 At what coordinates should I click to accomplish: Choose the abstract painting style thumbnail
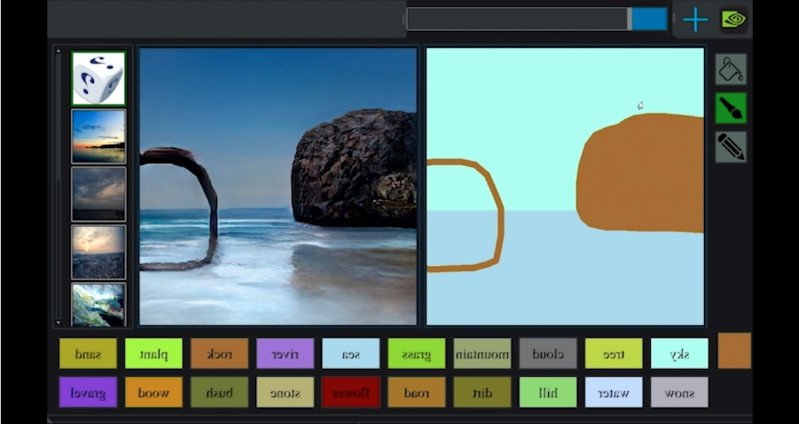pos(98,305)
